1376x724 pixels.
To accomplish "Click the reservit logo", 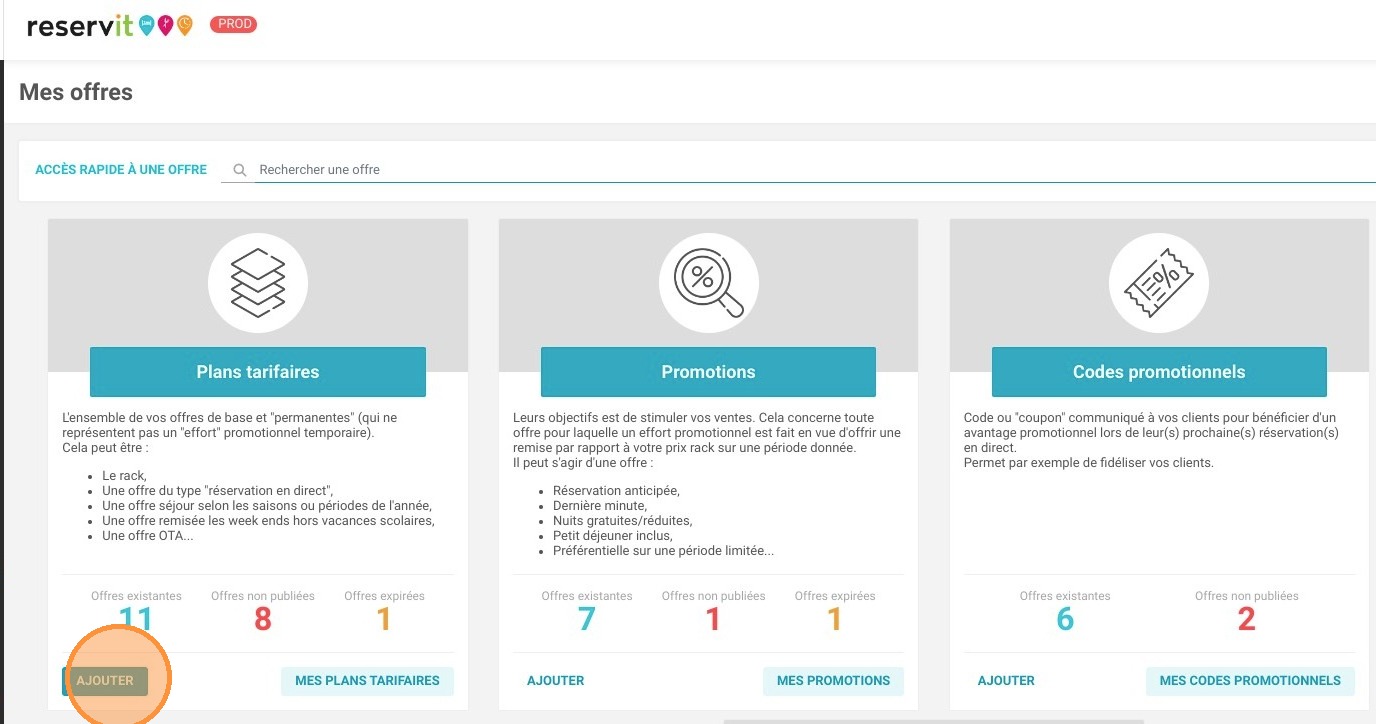I will [x=110, y=26].
